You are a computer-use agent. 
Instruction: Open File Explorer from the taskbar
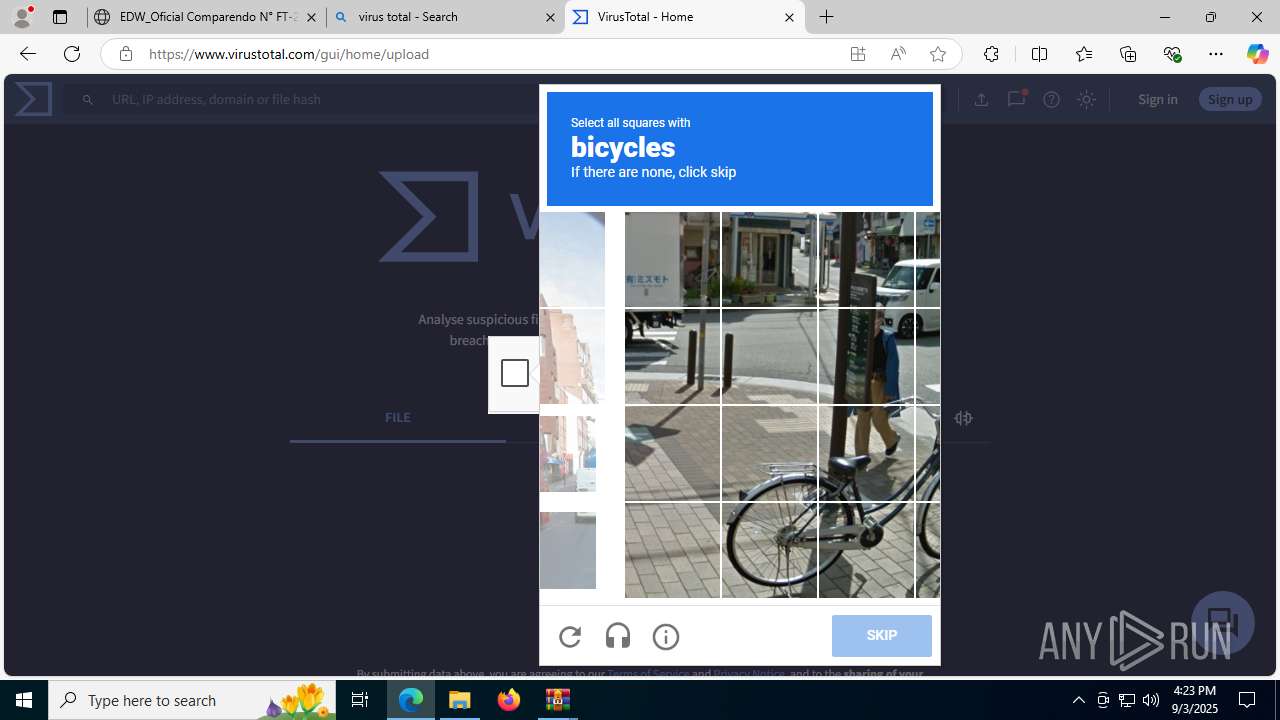460,700
